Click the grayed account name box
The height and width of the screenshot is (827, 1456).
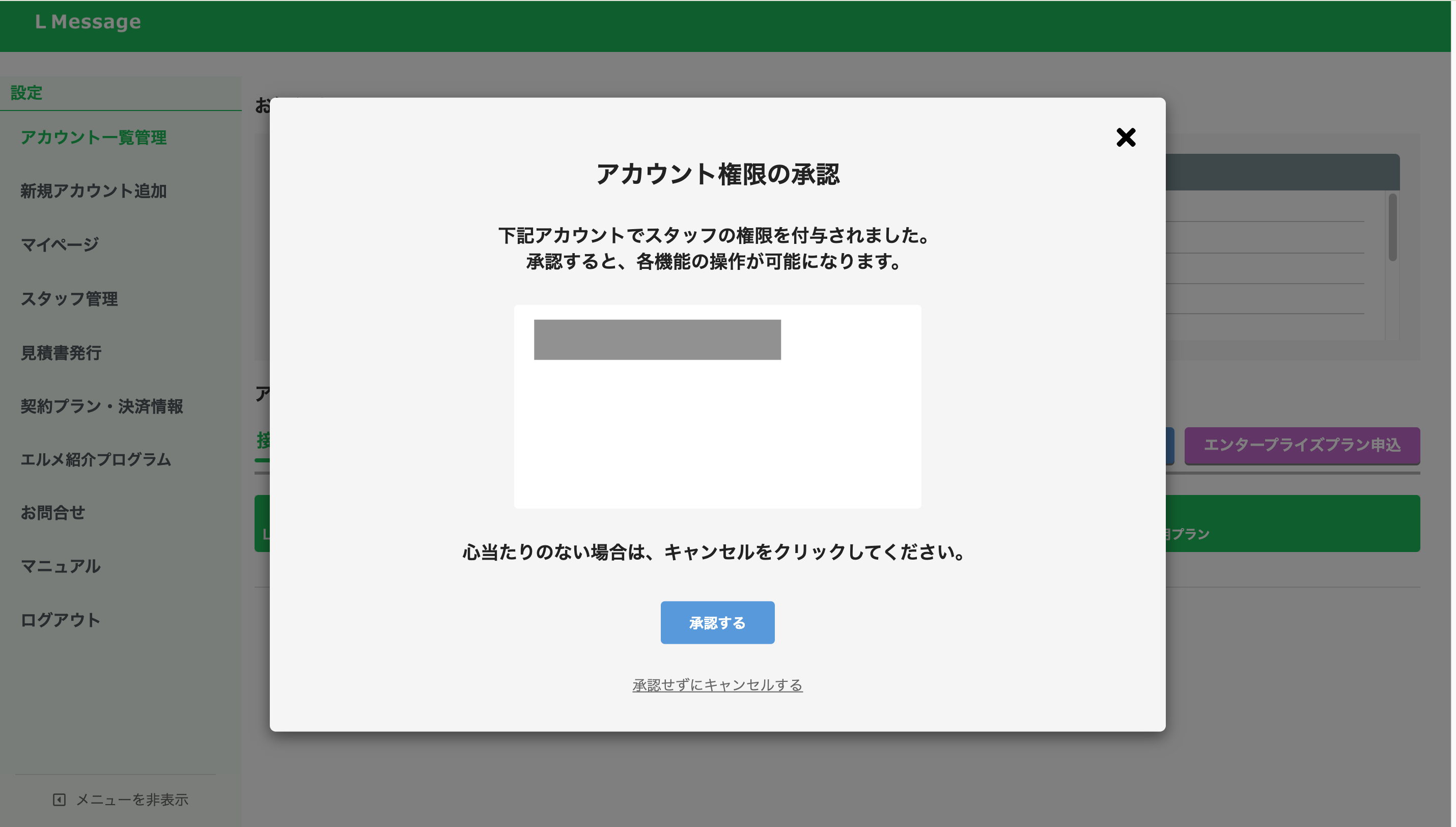[657, 340]
